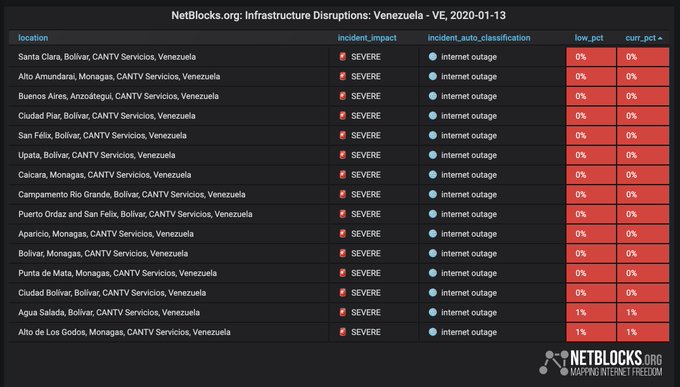This screenshot has height=387, width=680.
Task: Select the Alto de Los Godos, Monagas location
Action: coord(124,332)
